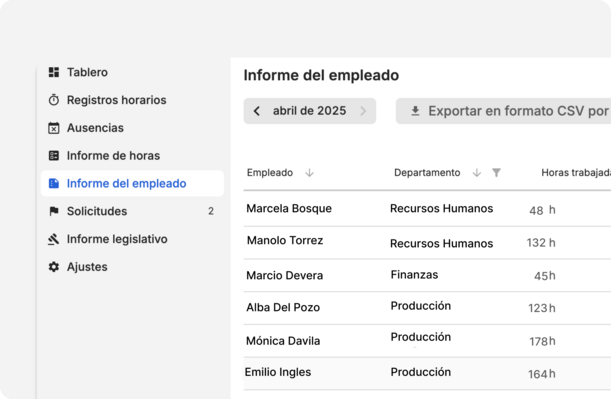Go to previous month before abril 2025
This screenshot has width=611, height=399.
point(256,111)
